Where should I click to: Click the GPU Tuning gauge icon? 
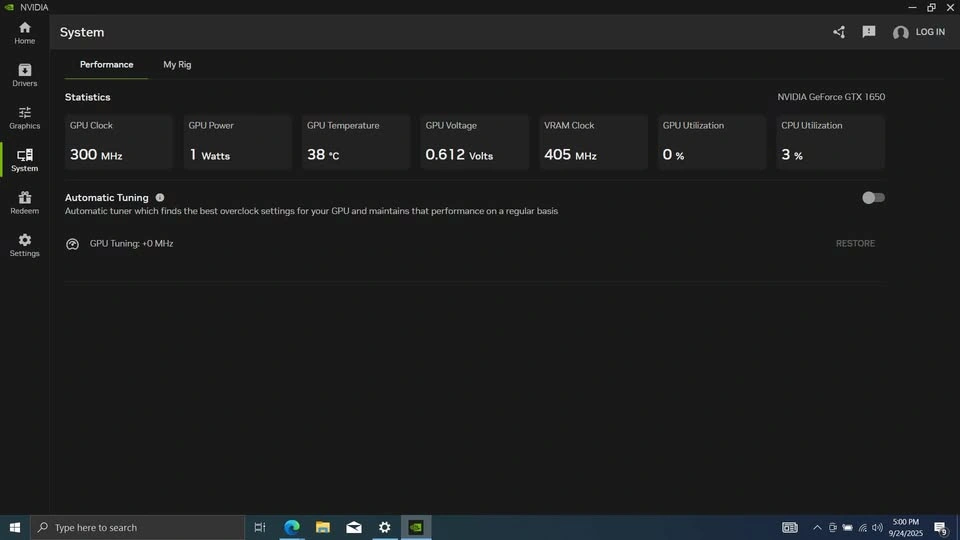pos(72,244)
